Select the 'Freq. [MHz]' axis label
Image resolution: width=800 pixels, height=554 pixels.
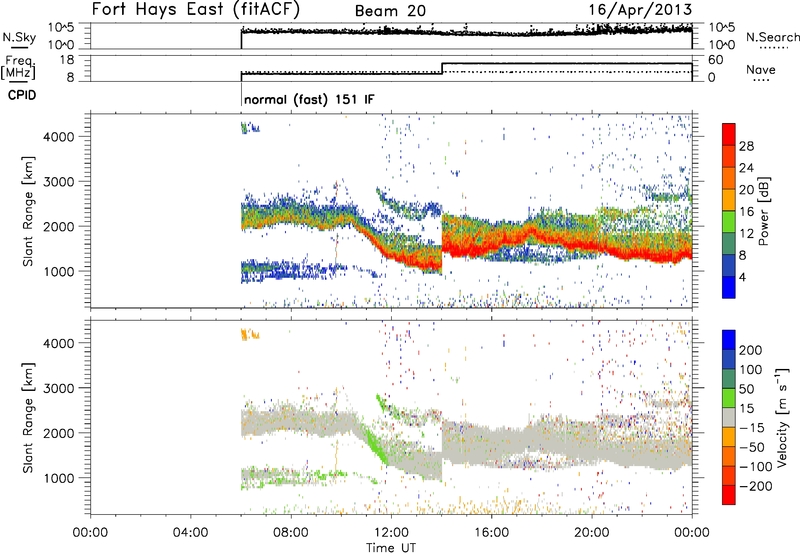click(x=18, y=67)
